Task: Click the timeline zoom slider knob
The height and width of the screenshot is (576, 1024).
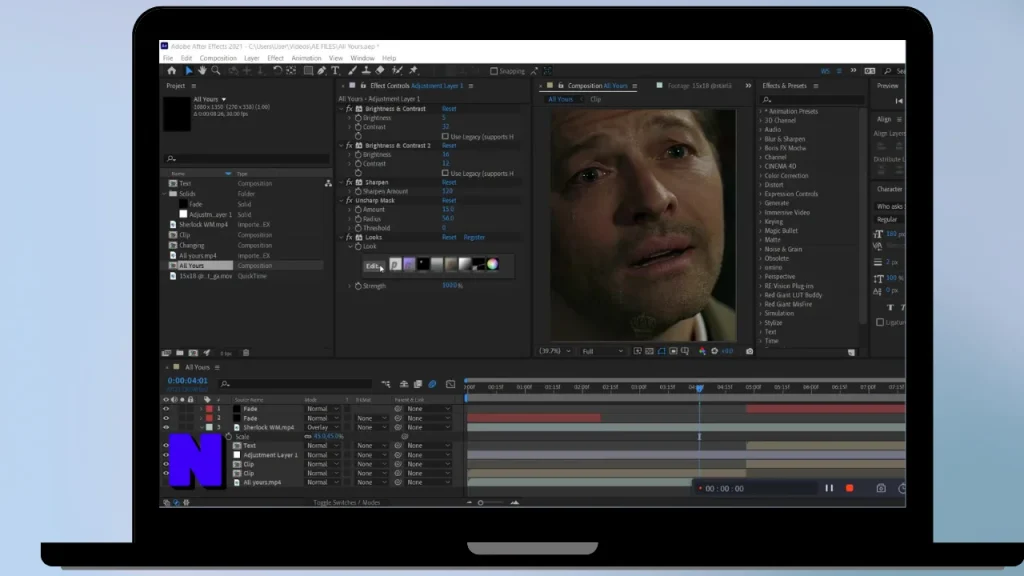Action: [481, 503]
